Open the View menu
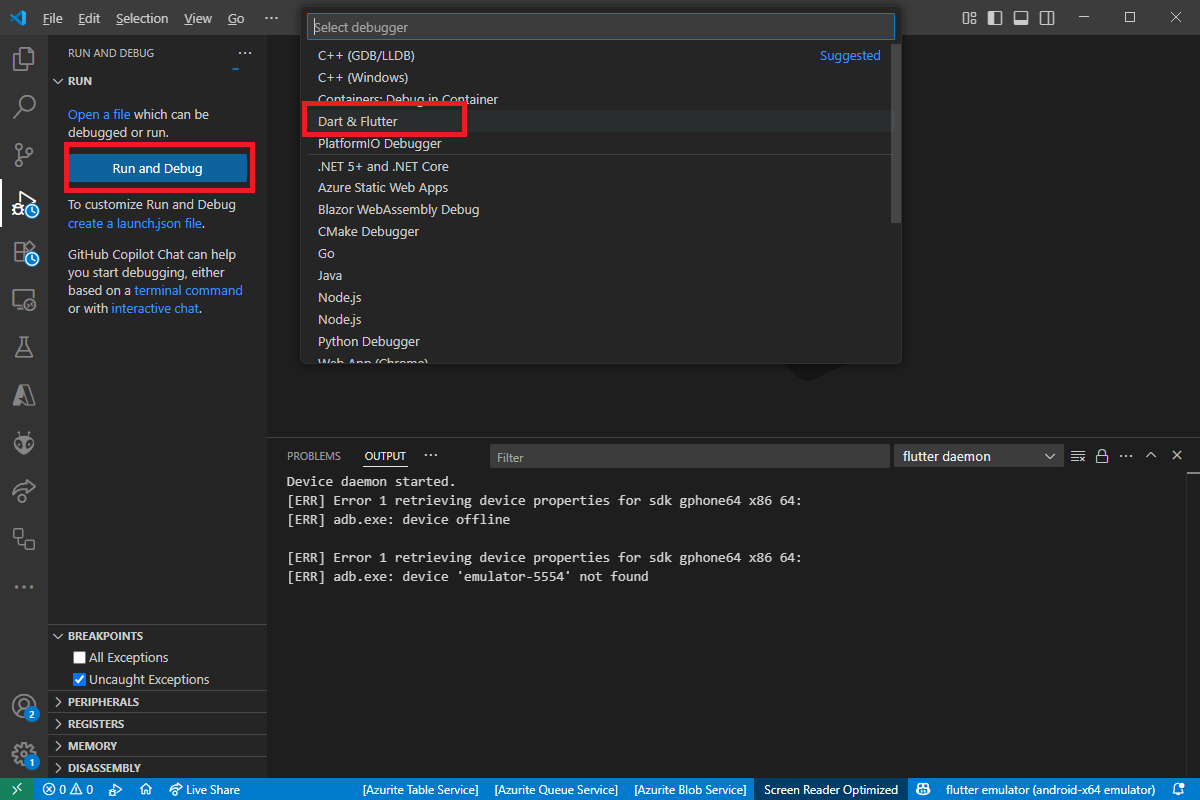The image size is (1200, 800). point(197,18)
